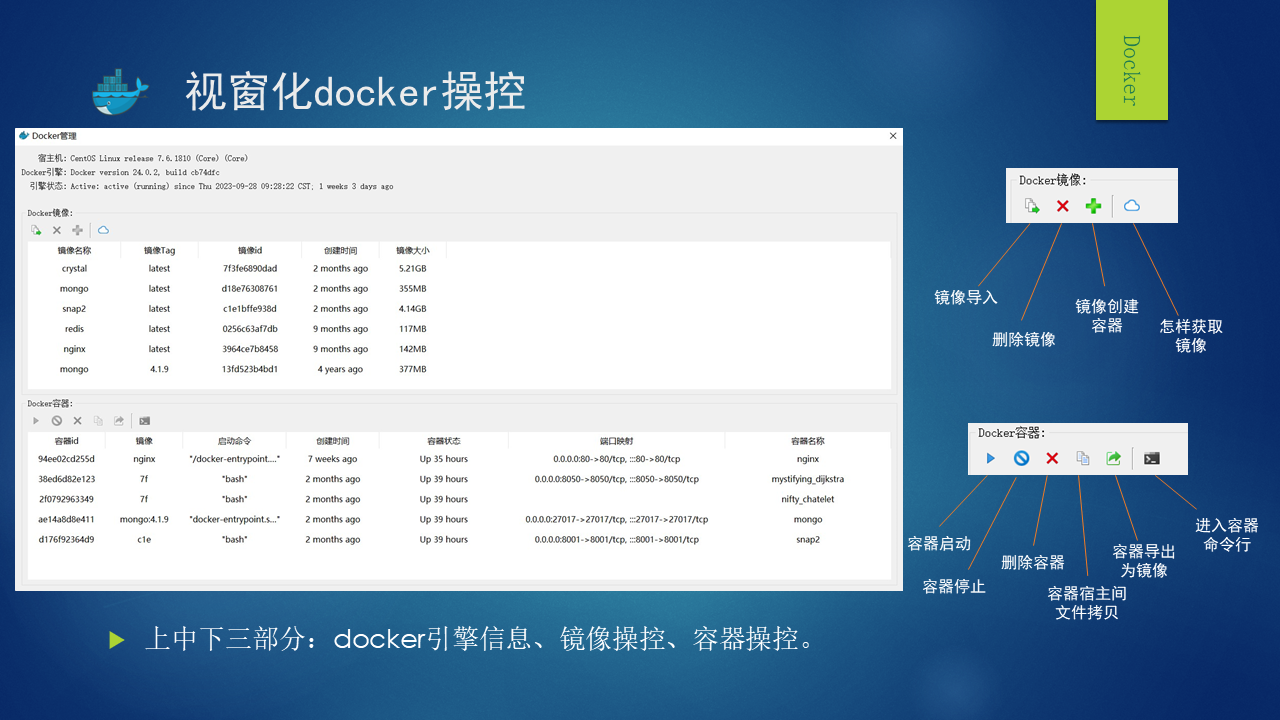Click enlarged image import icon in Docker镜像 callout
Image resolution: width=1280 pixels, height=720 pixels.
[x=1032, y=206]
